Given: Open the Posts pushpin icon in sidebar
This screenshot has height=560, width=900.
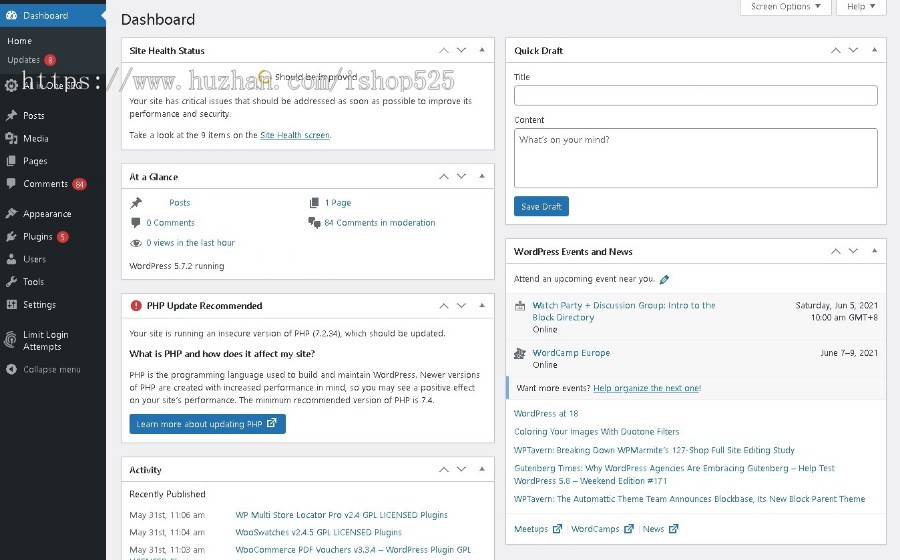Looking at the screenshot, I should [11, 115].
